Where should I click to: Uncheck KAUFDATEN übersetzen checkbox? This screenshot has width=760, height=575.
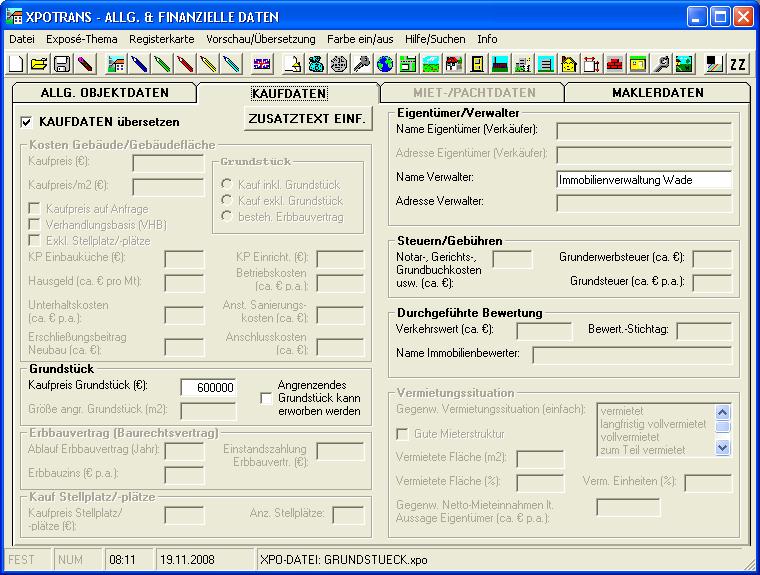(x=27, y=122)
